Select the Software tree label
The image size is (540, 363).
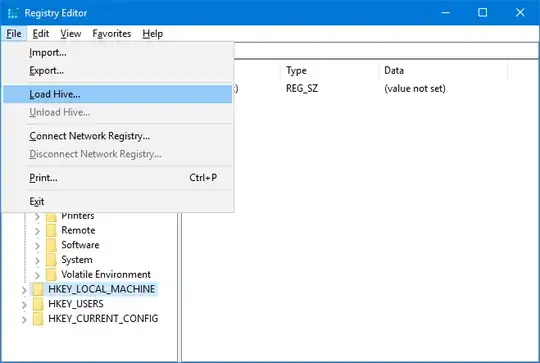80,245
